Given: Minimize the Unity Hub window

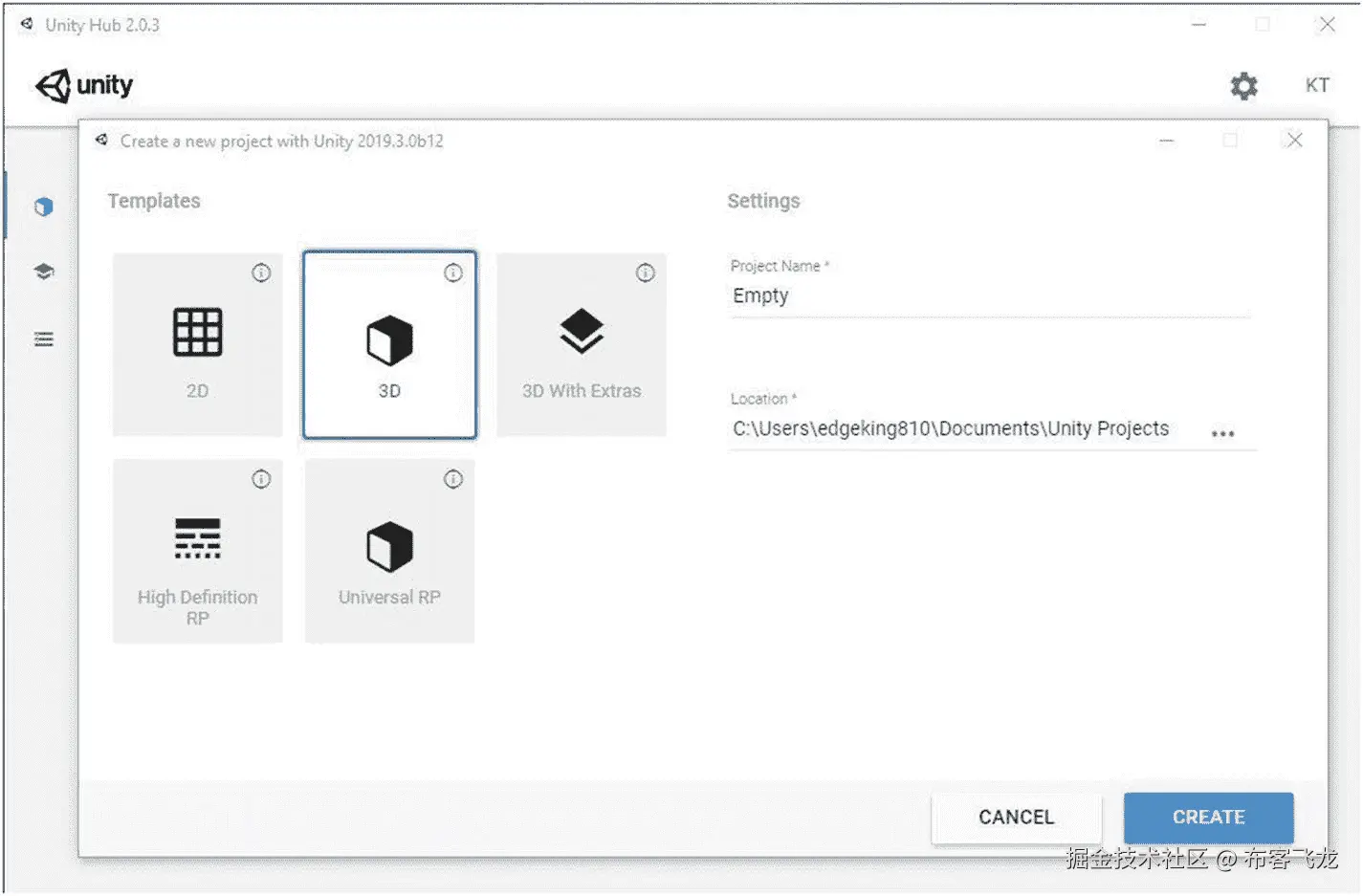Looking at the screenshot, I should 1198,25.
